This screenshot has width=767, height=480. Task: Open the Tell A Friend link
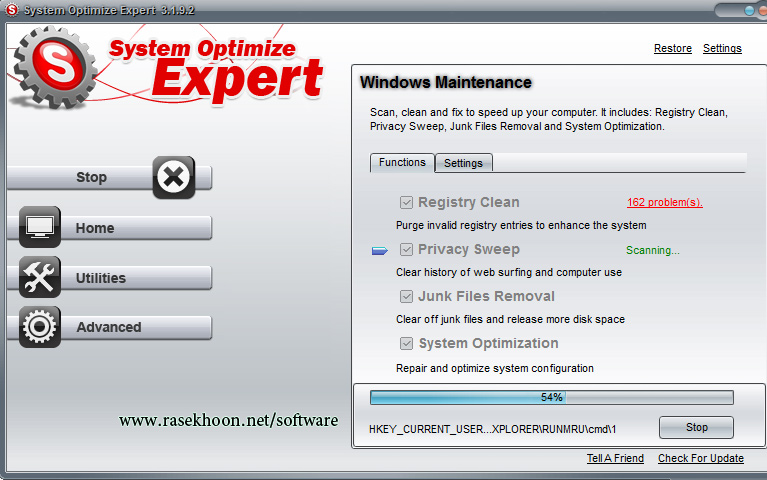615,458
